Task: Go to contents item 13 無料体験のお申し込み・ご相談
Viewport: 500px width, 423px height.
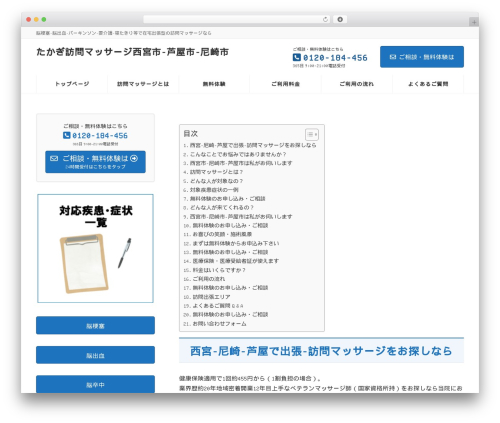Action: point(230,252)
